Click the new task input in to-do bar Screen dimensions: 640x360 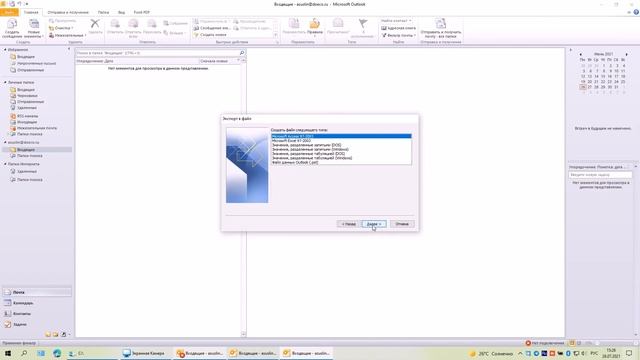(x=600, y=175)
